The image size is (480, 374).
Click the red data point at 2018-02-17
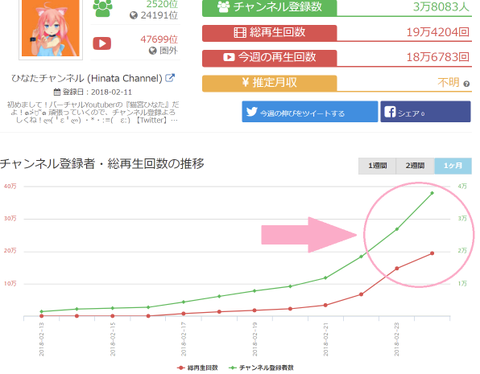(x=184, y=314)
